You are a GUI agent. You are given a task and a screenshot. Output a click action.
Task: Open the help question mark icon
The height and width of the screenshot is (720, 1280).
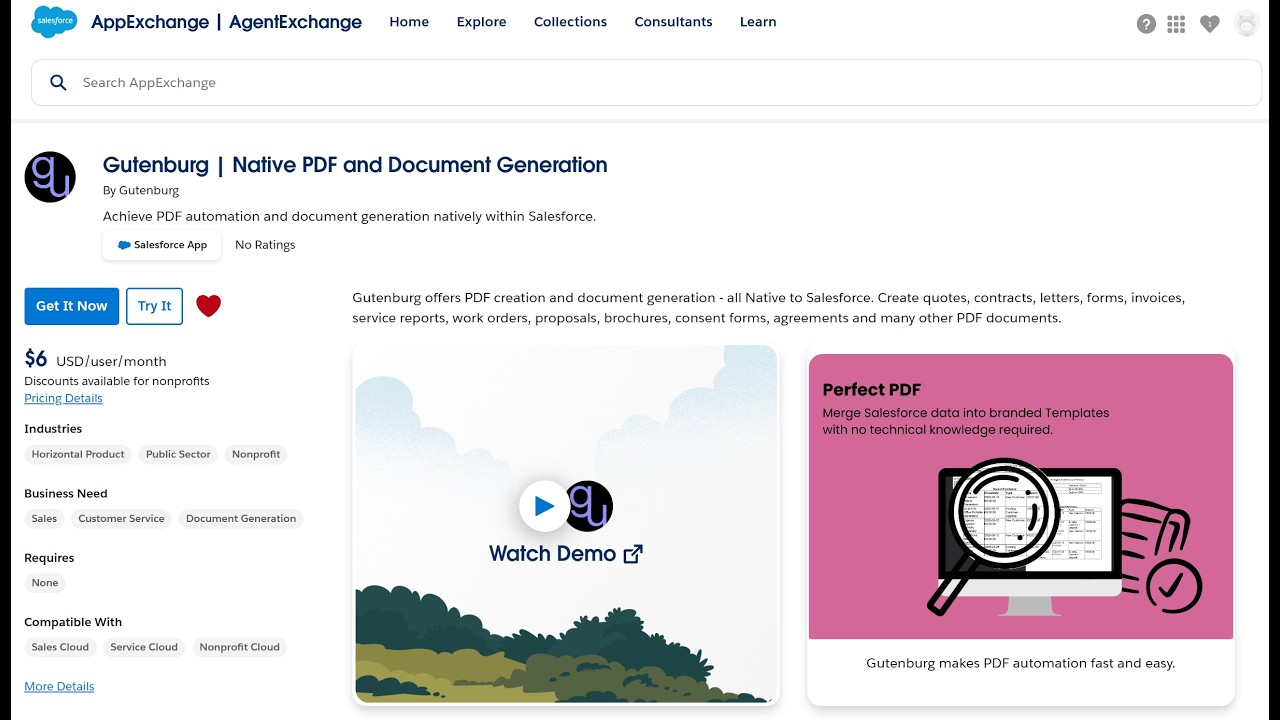[x=1146, y=24]
